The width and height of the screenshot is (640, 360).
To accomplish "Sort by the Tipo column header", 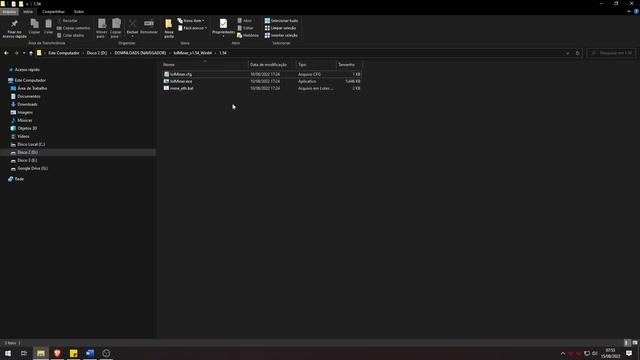I will pyautogui.click(x=316, y=64).
